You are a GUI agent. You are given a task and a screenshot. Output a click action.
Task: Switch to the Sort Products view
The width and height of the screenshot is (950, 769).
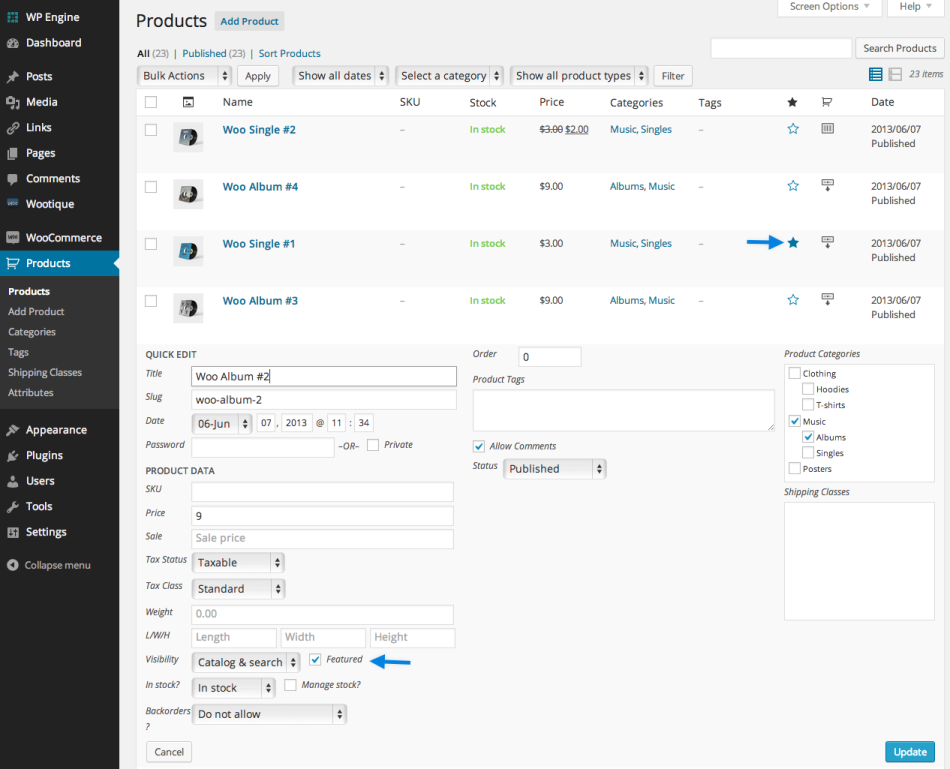[289, 53]
